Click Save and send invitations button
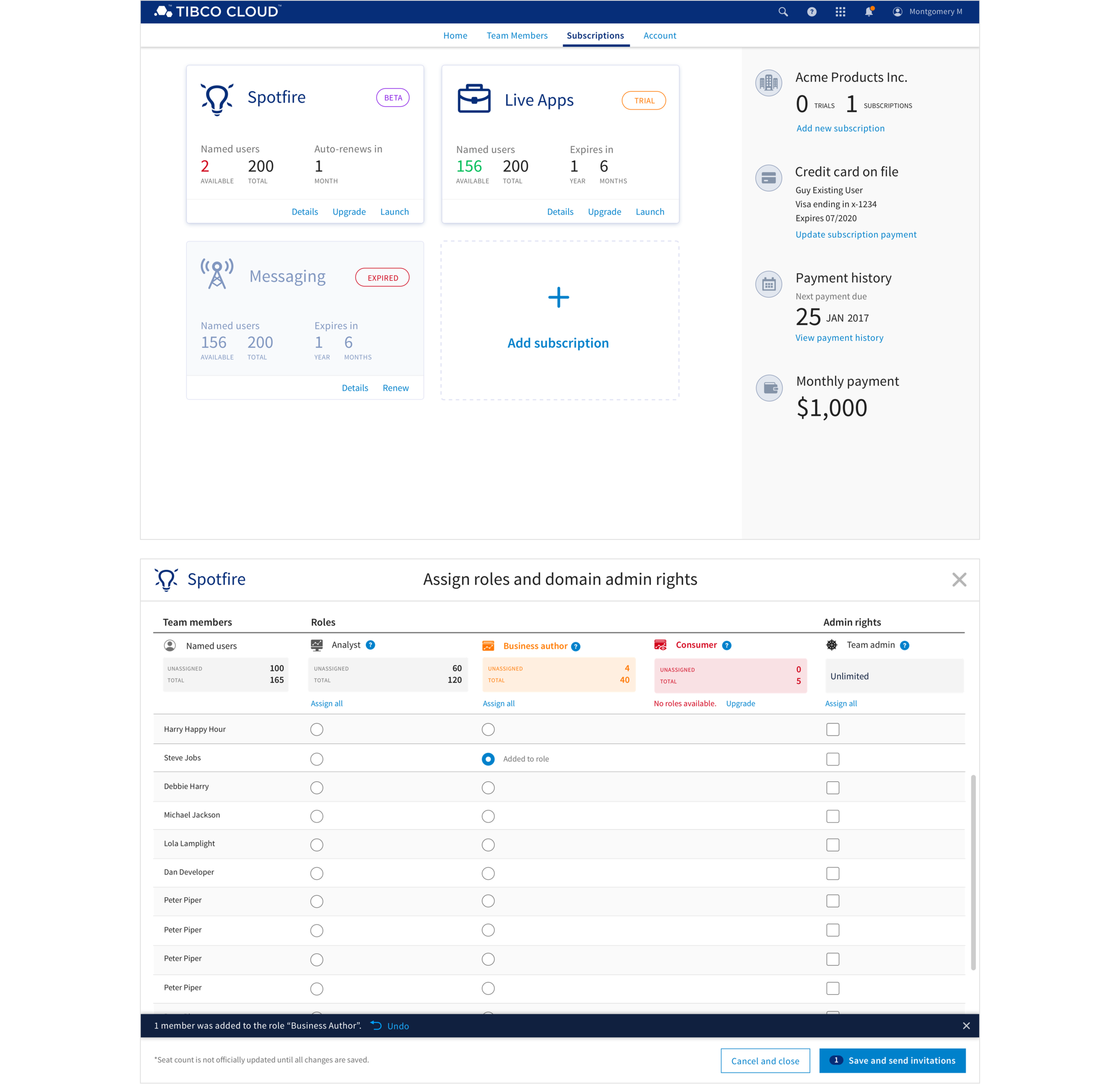This screenshot has height=1089, width=1120. (x=892, y=1060)
